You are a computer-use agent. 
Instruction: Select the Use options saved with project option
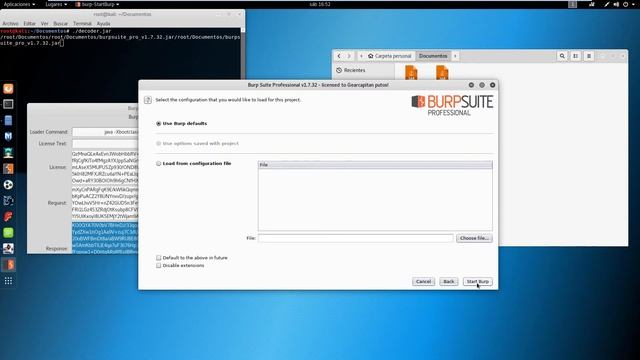coord(158,143)
